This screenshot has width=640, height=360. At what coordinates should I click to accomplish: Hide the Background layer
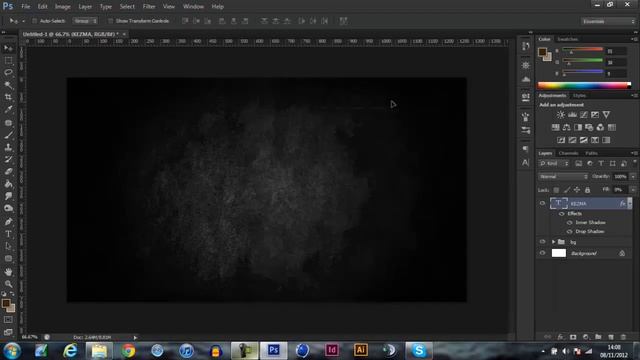(x=542, y=253)
